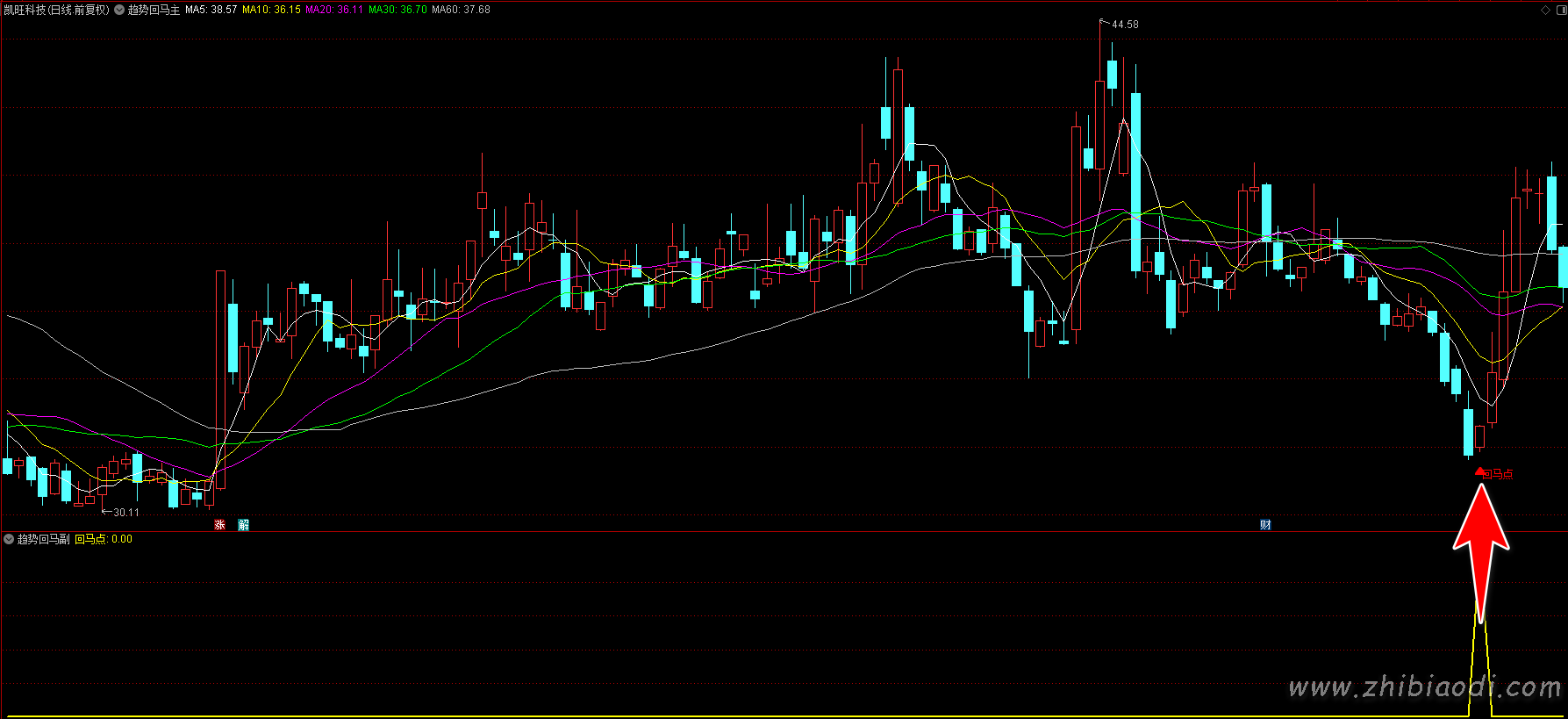Open the dropdown next to 趋势回马副
This screenshot has width=1568, height=719.
point(9,539)
